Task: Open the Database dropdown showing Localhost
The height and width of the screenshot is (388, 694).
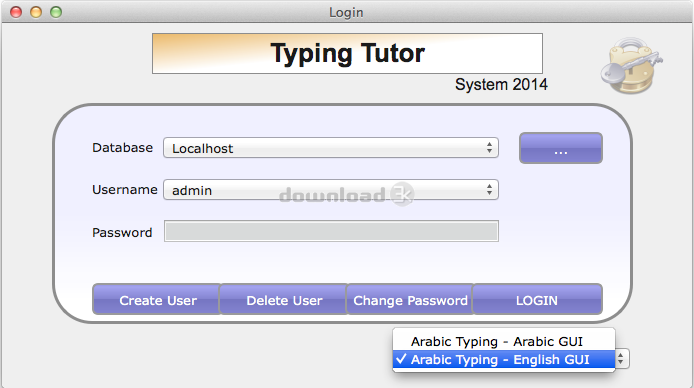Action: 331,148
